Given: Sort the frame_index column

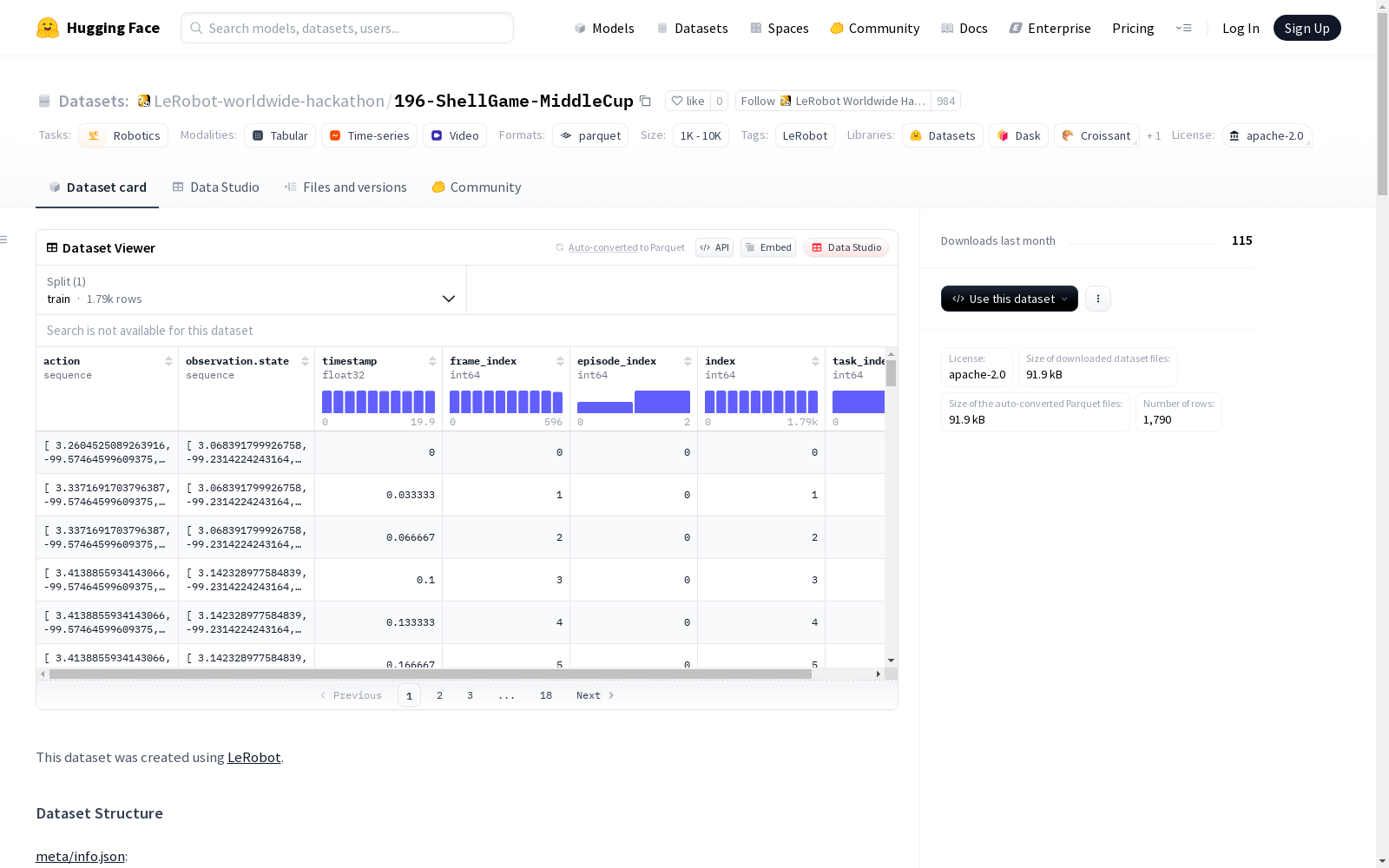Looking at the screenshot, I should click(560, 361).
